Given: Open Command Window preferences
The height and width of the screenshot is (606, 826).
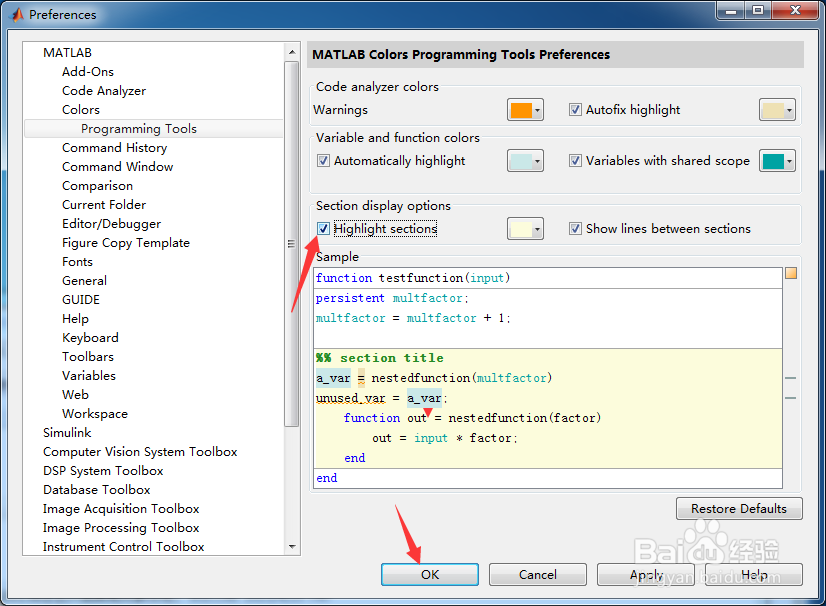Looking at the screenshot, I should [117, 167].
